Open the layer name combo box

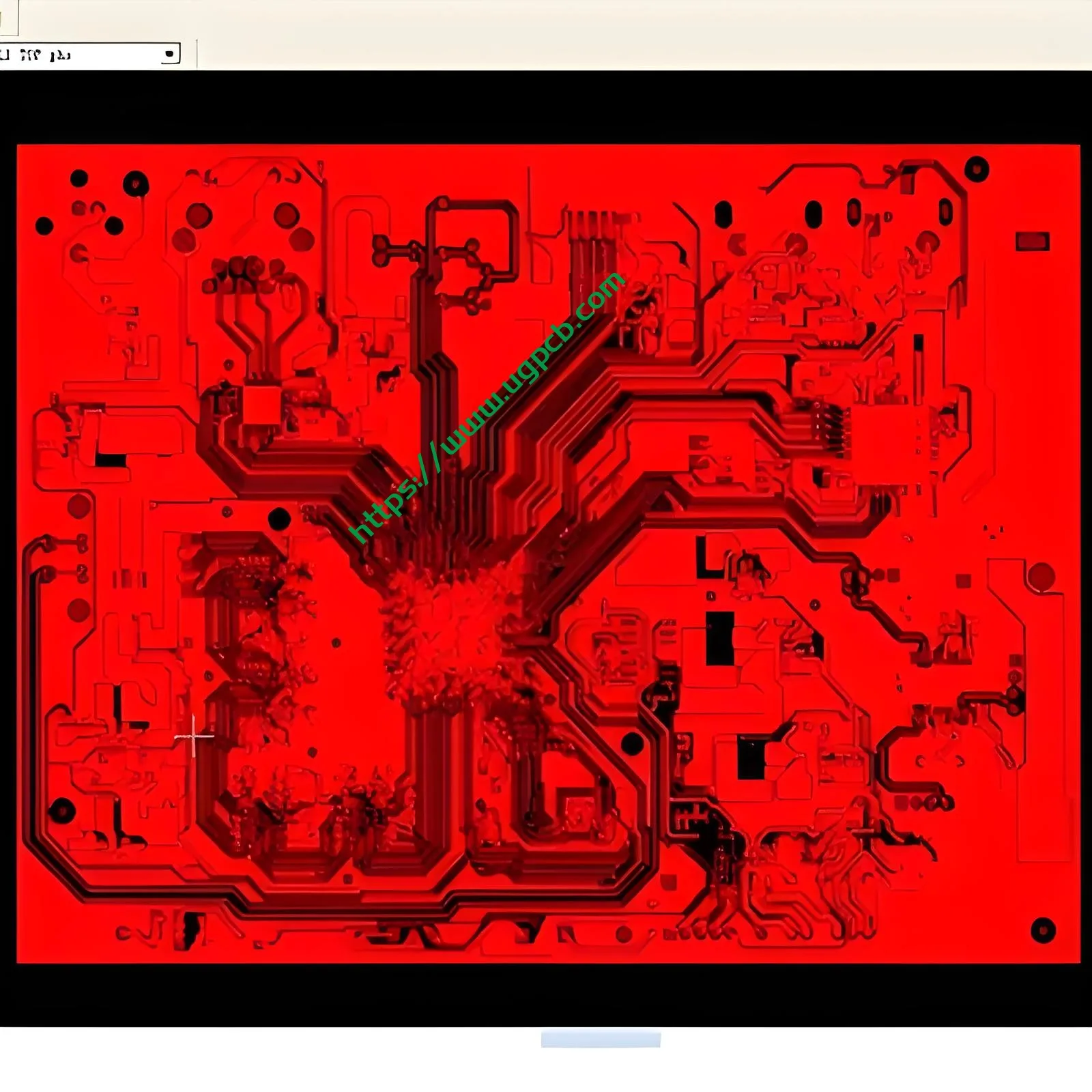(82, 55)
